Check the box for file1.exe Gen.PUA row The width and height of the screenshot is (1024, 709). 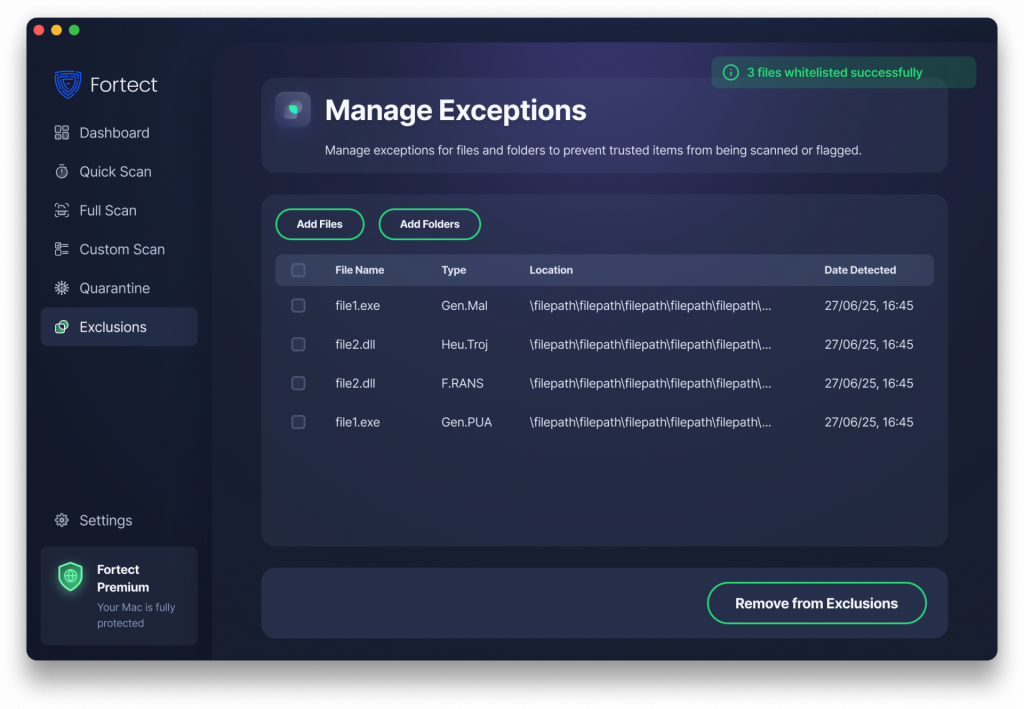(298, 422)
